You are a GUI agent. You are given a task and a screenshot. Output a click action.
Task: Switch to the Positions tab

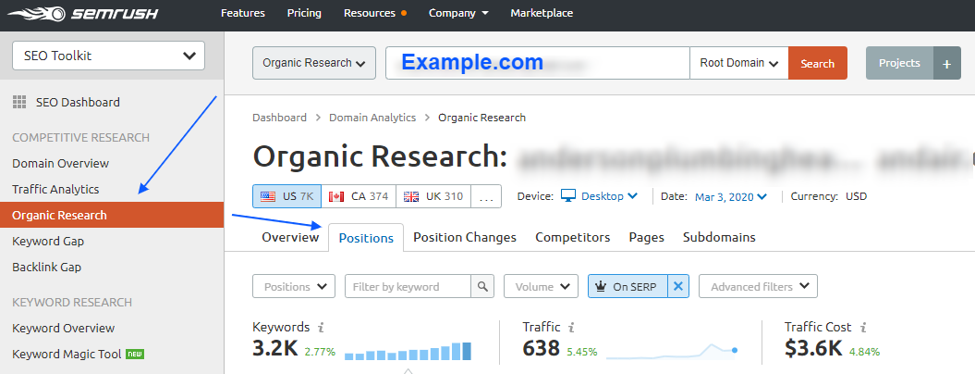point(366,238)
